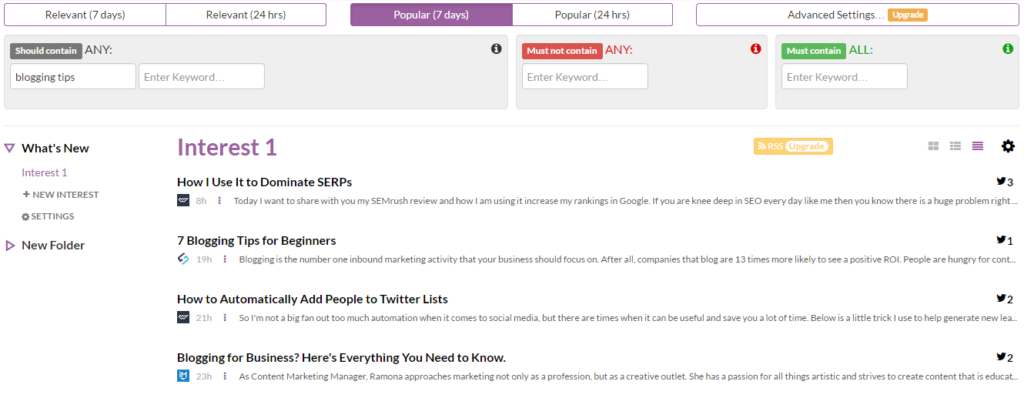
Task: Click black info icon in Should contain panel
Action: click(x=496, y=49)
